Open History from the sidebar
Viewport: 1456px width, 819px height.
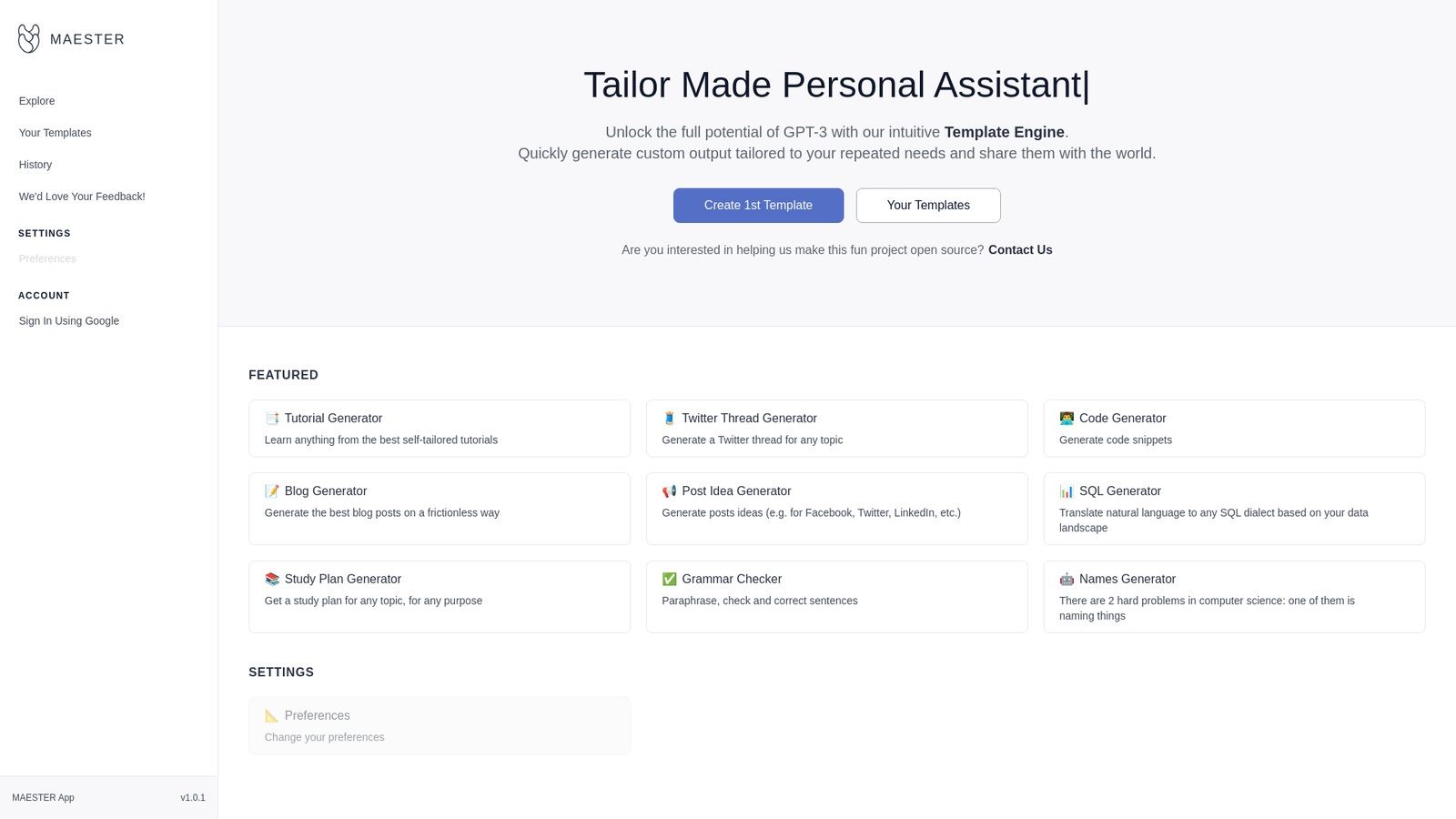[x=35, y=165]
